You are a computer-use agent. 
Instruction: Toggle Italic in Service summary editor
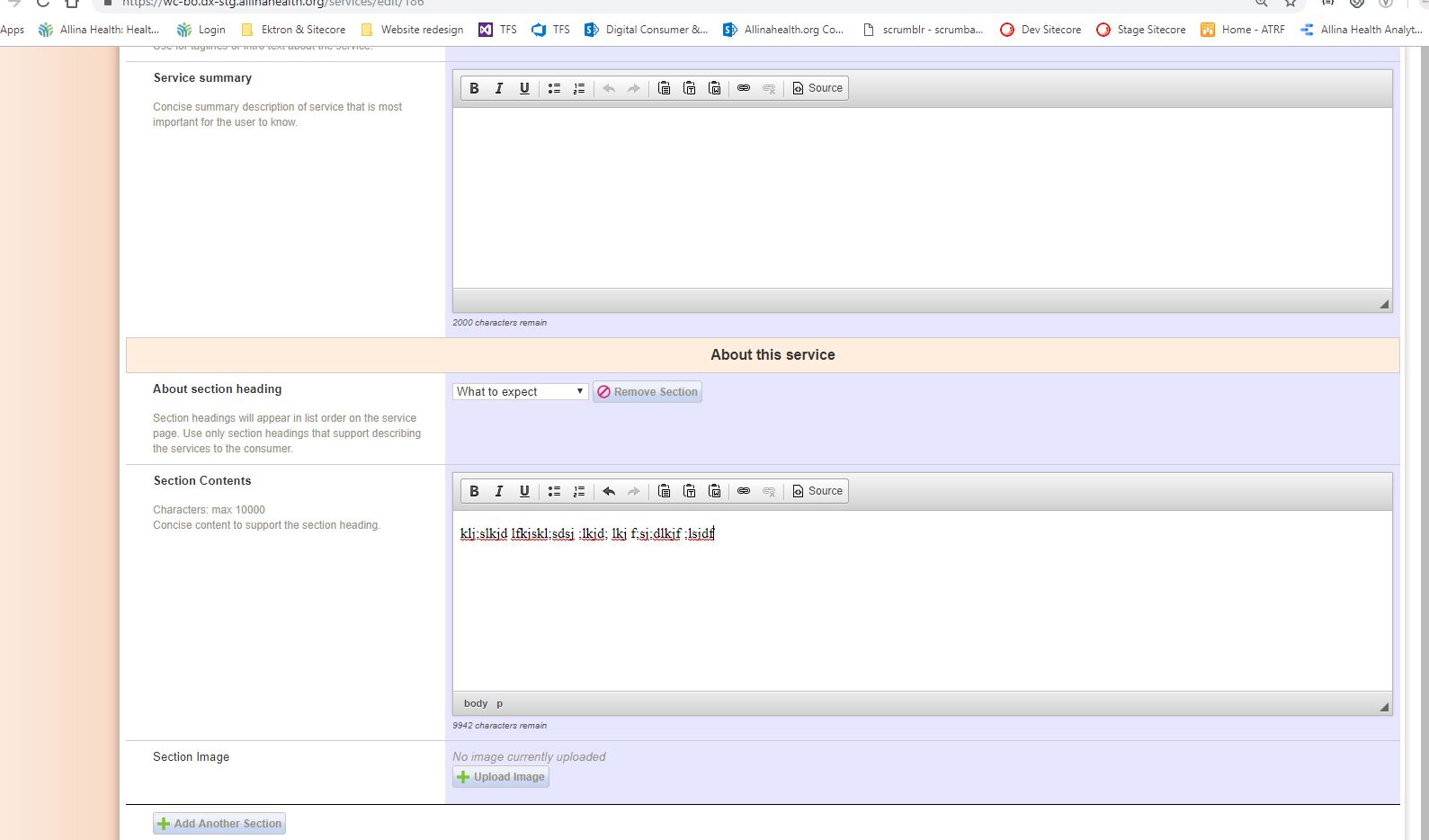(x=499, y=88)
